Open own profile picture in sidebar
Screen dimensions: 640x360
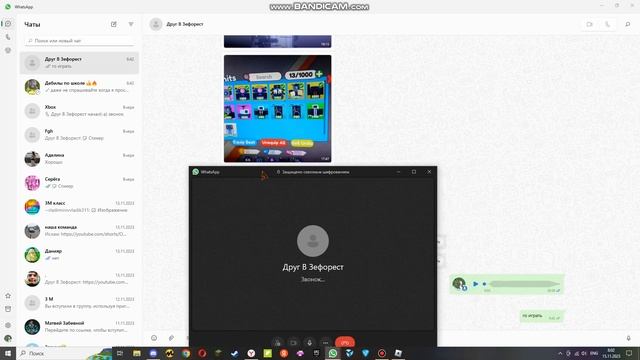pyautogui.click(x=8, y=338)
